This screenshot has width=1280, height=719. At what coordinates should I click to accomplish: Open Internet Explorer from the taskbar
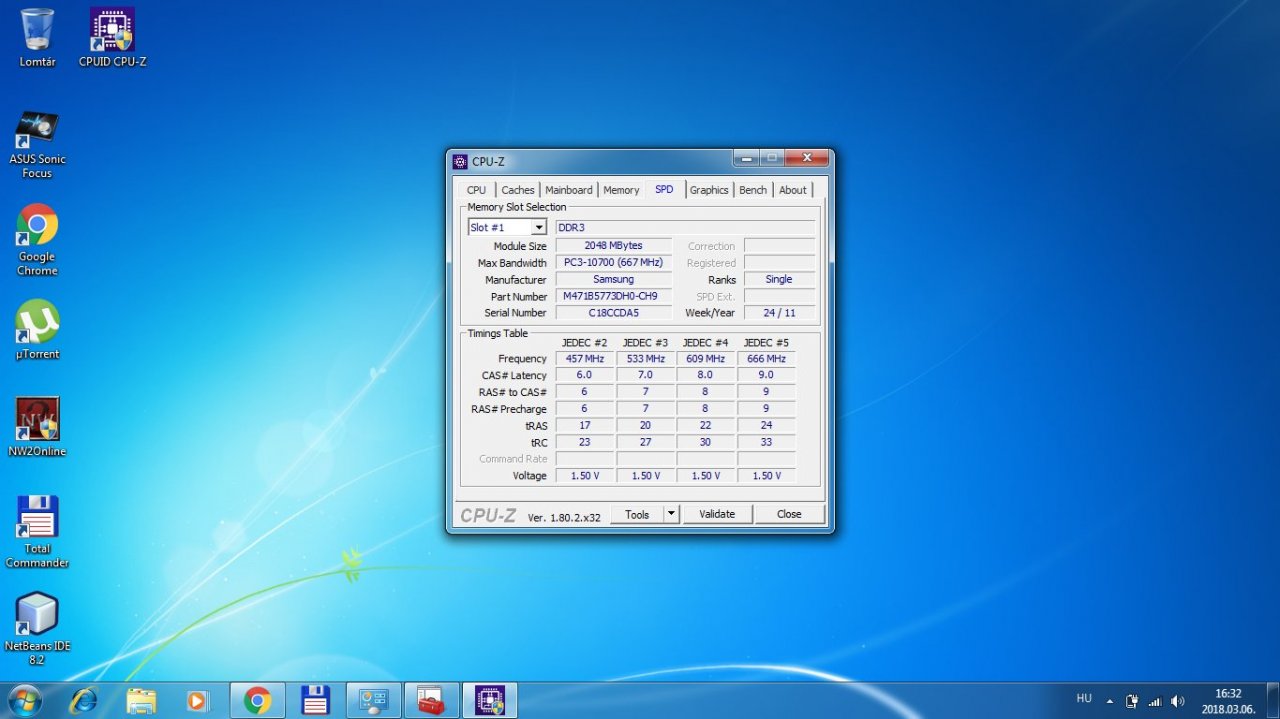pyautogui.click(x=83, y=701)
